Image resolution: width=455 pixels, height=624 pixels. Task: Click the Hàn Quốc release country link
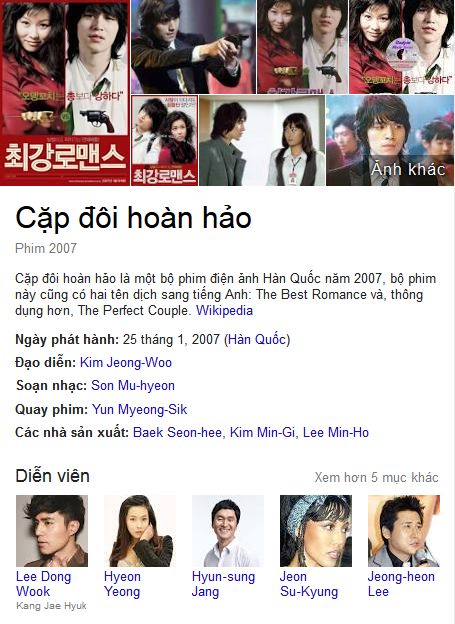pos(257,339)
